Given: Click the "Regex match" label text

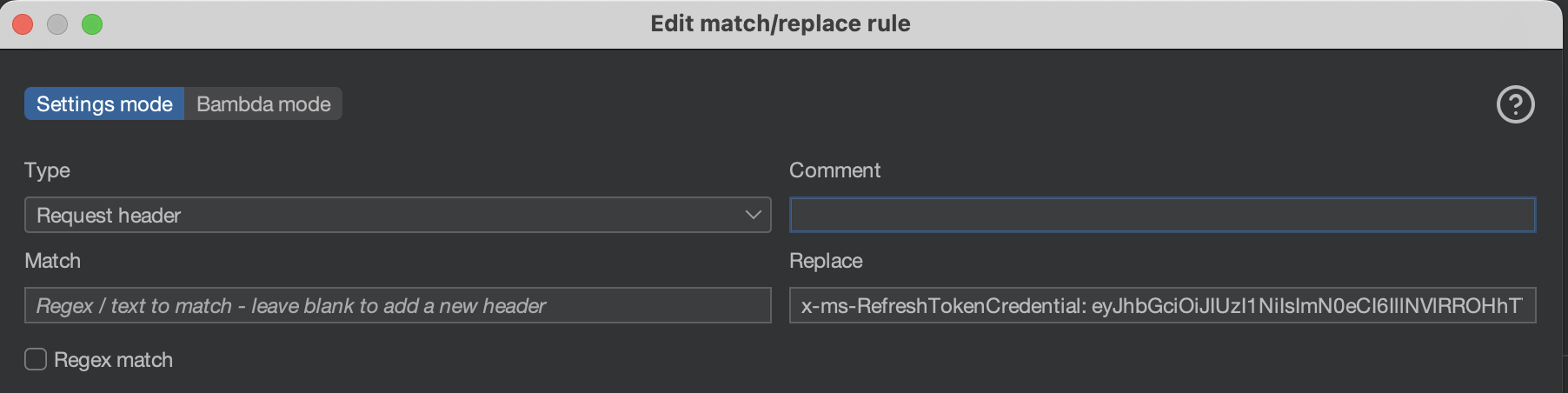Looking at the screenshot, I should pyautogui.click(x=113, y=360).
